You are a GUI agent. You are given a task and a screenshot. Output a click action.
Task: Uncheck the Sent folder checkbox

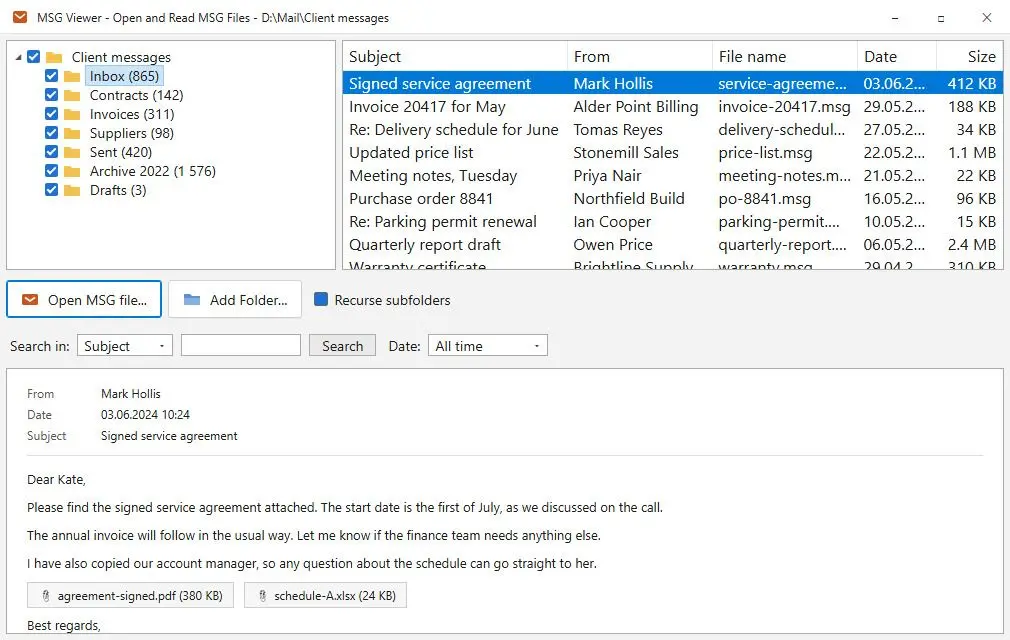52,152
